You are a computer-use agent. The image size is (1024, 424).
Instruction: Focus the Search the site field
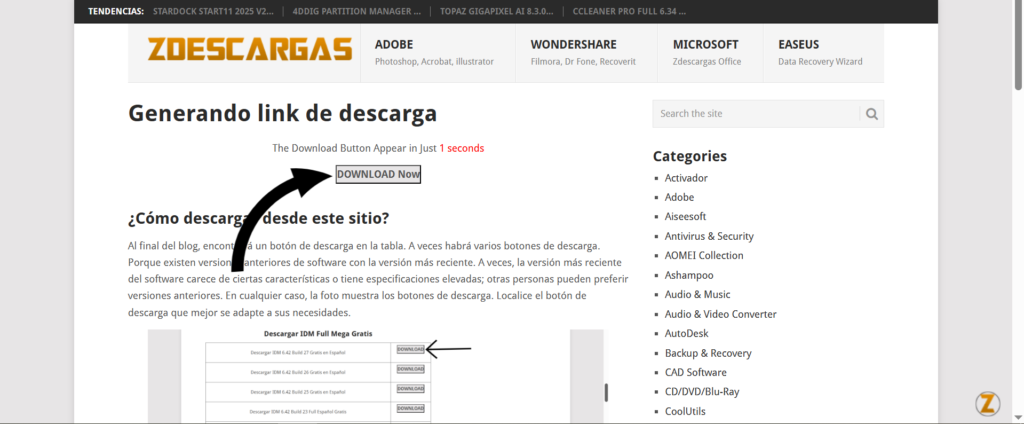click(756, 114)
